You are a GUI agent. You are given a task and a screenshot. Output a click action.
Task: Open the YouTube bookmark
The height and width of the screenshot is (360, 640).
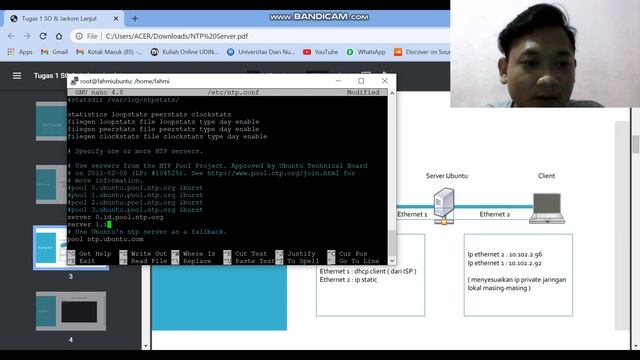coord(321,52)
